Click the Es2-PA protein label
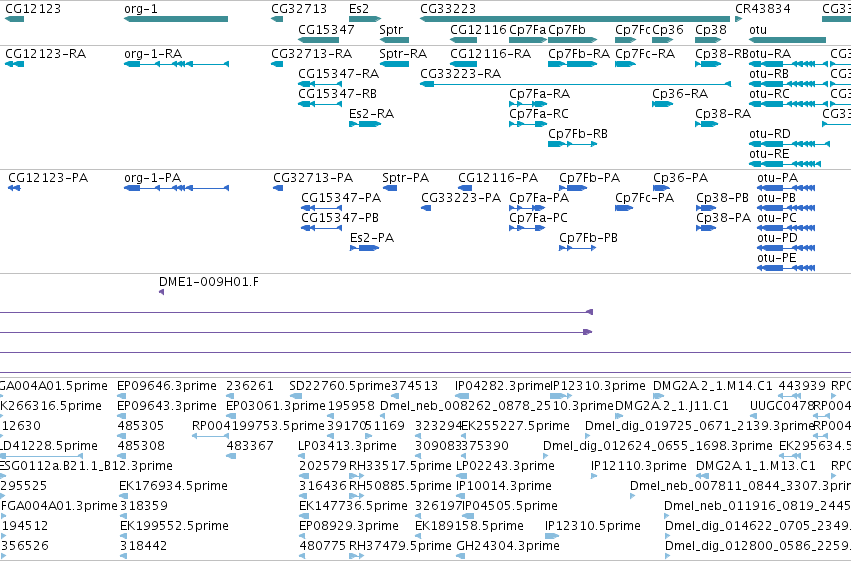 pos(372,238)
